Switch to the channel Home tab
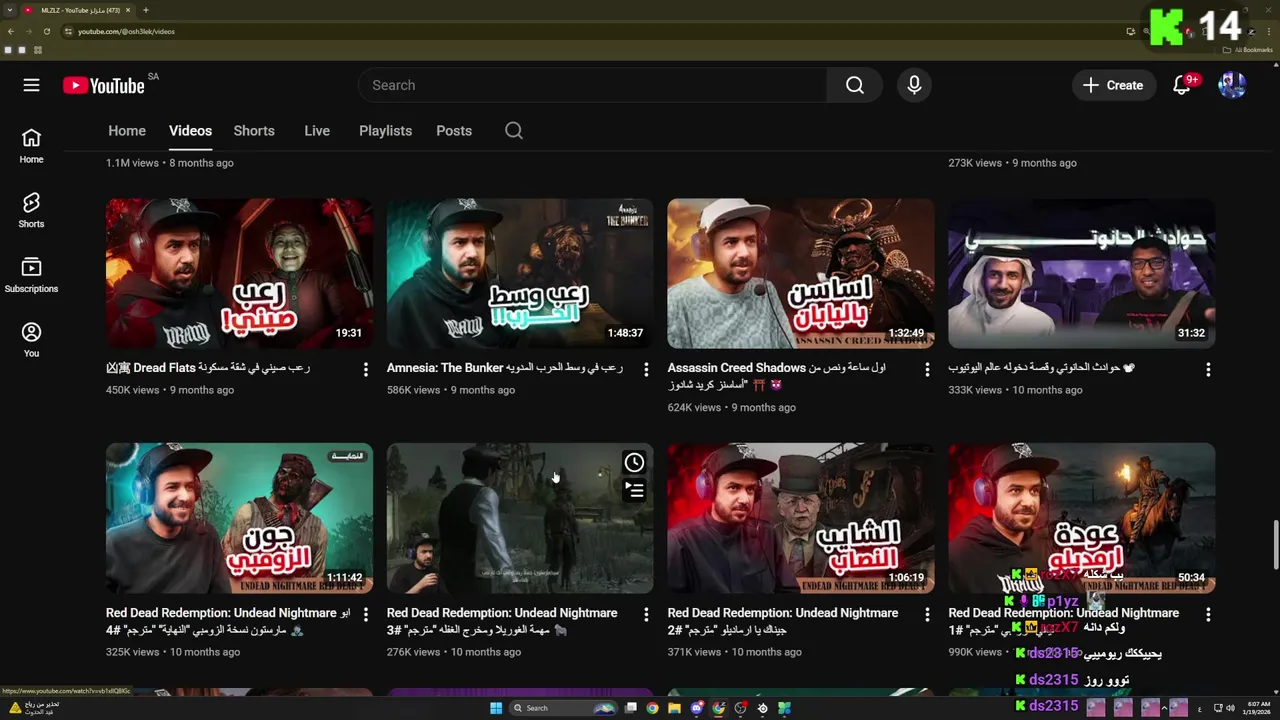 point(127,131)
